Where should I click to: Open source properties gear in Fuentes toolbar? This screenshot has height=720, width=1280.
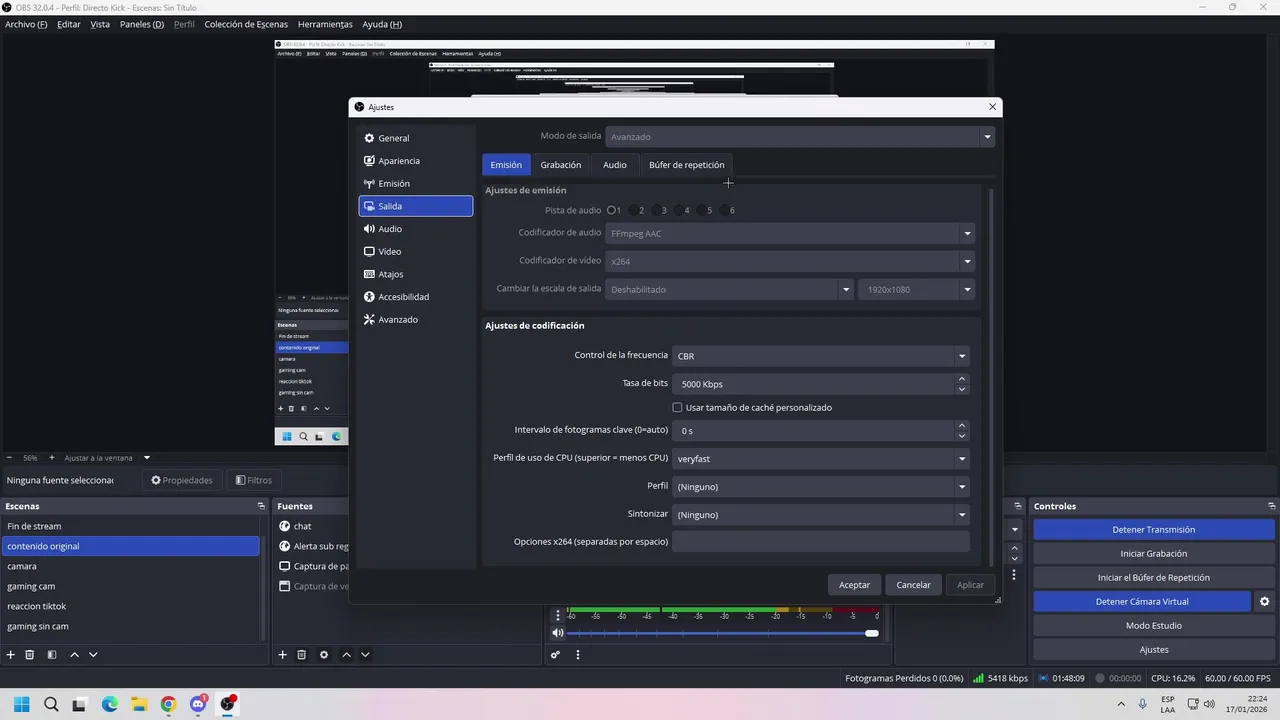pos(324,655)
